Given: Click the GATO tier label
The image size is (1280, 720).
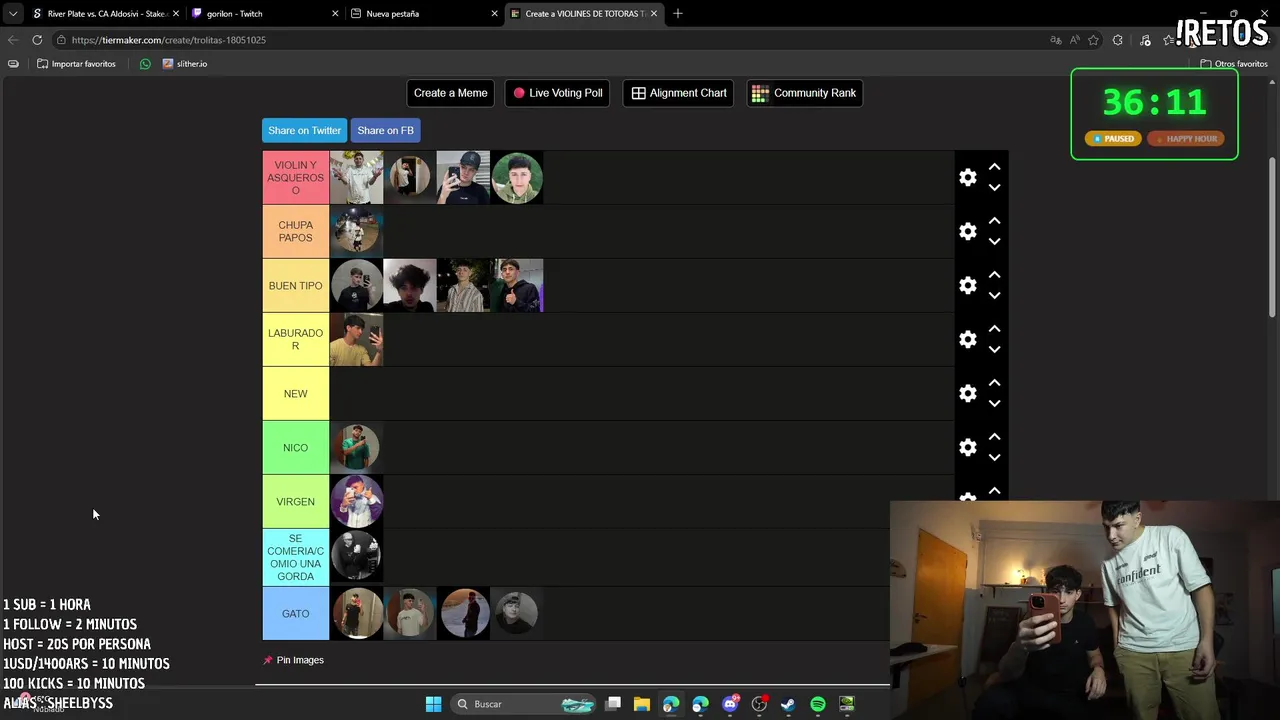Looking at the screenshot, I should [295, 613].
